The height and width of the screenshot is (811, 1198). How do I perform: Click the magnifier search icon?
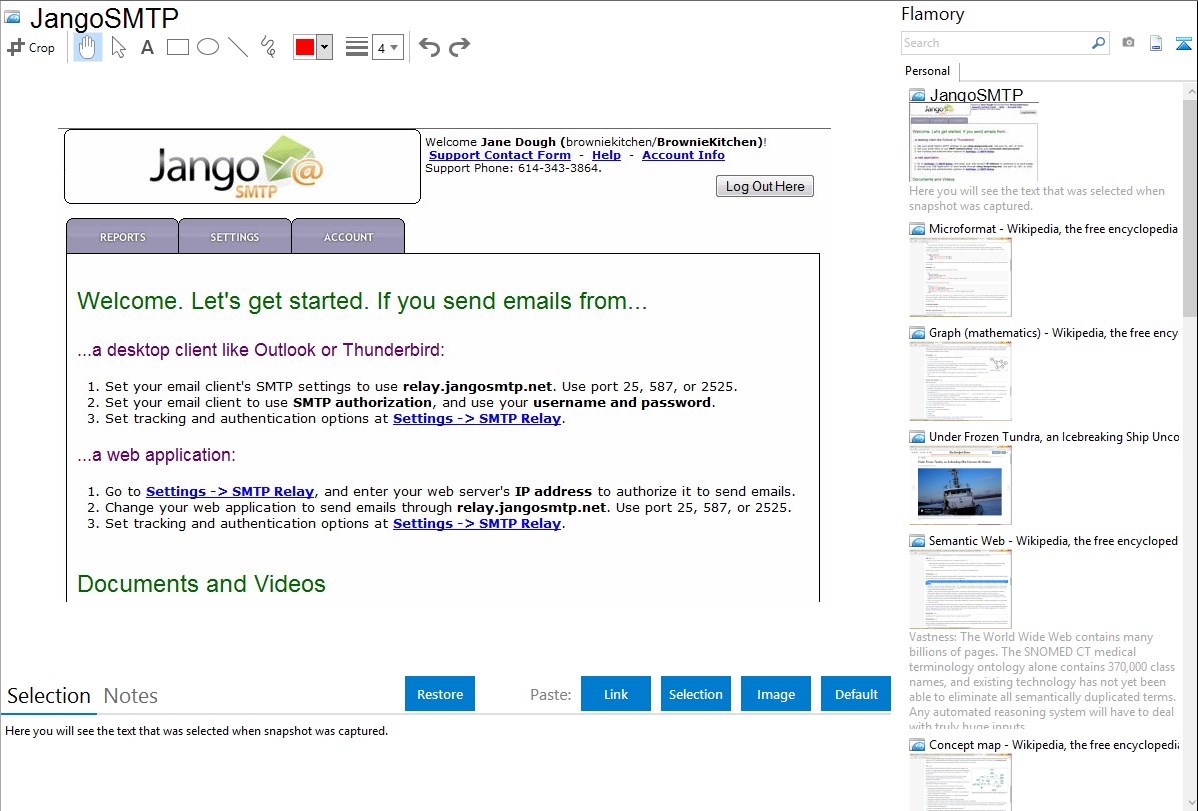(x=1099, y=43)
